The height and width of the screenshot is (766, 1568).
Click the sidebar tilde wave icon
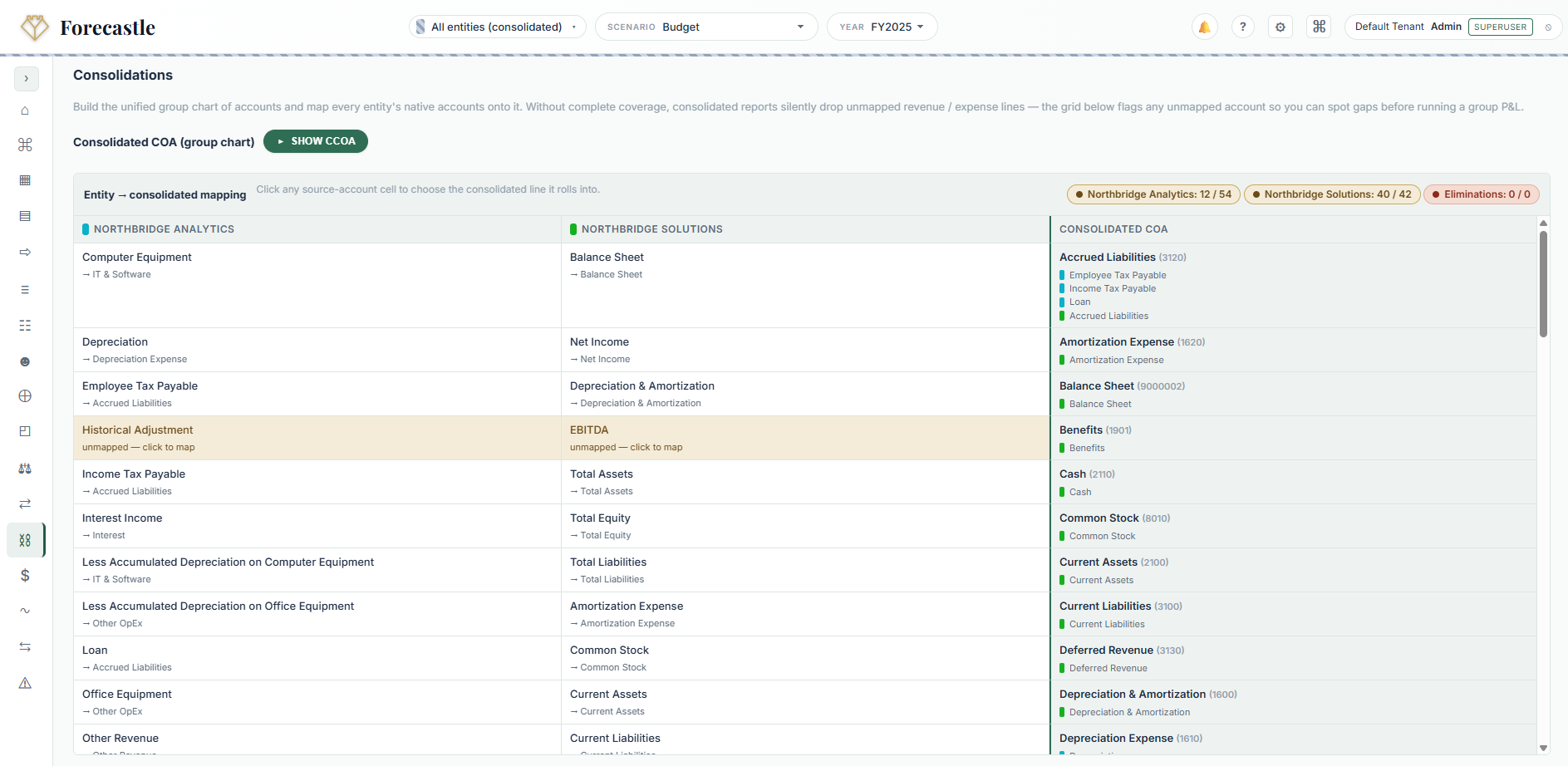(25, 611)
